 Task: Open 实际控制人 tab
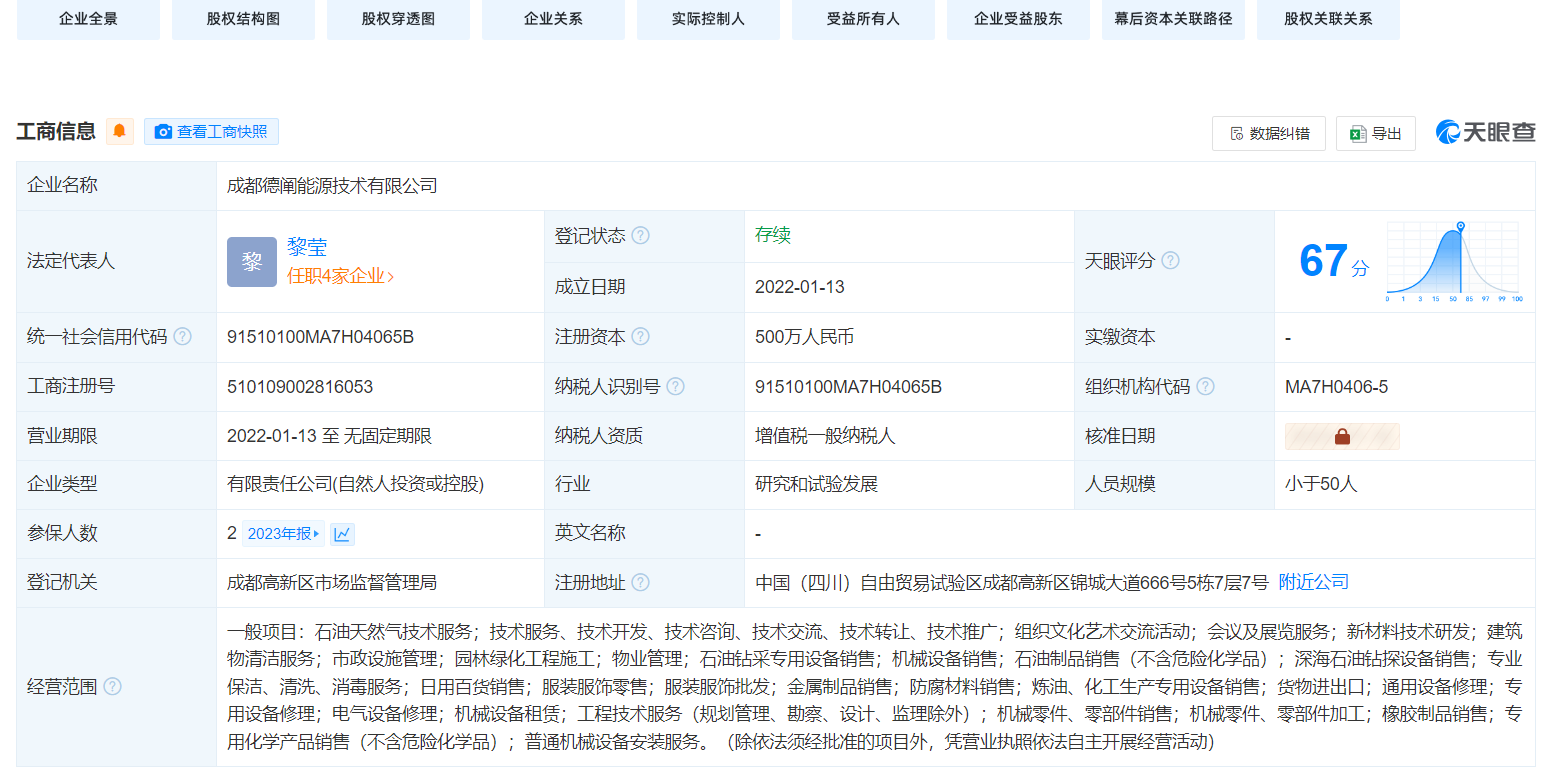(x=708, y=19)
